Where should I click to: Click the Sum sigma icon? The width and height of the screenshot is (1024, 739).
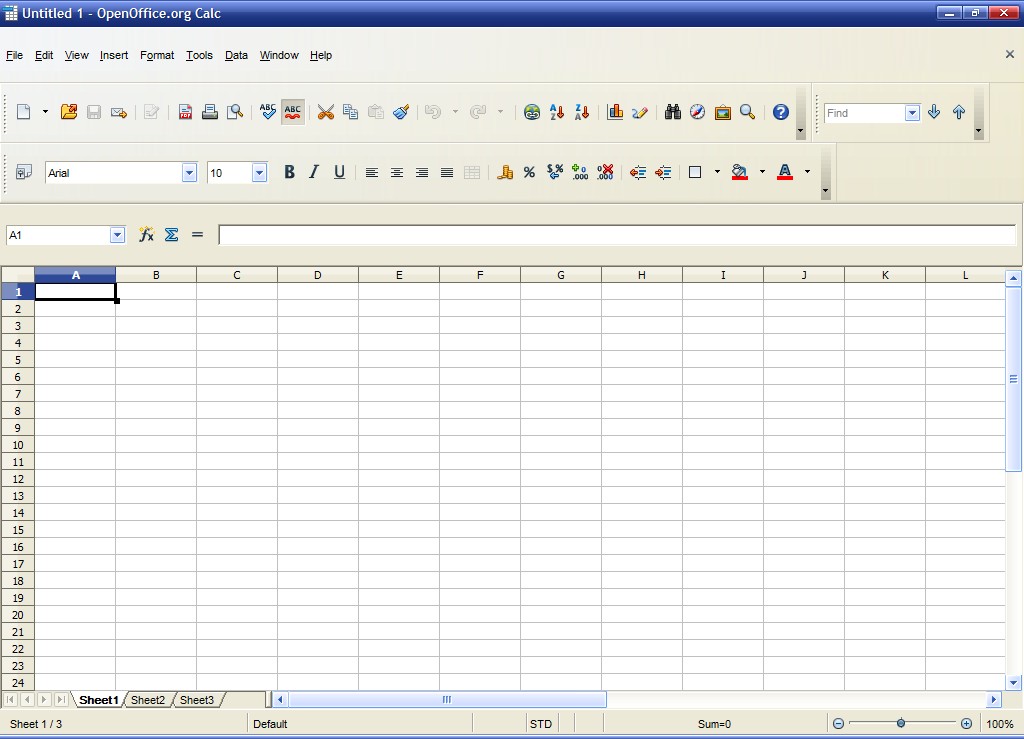171,234
